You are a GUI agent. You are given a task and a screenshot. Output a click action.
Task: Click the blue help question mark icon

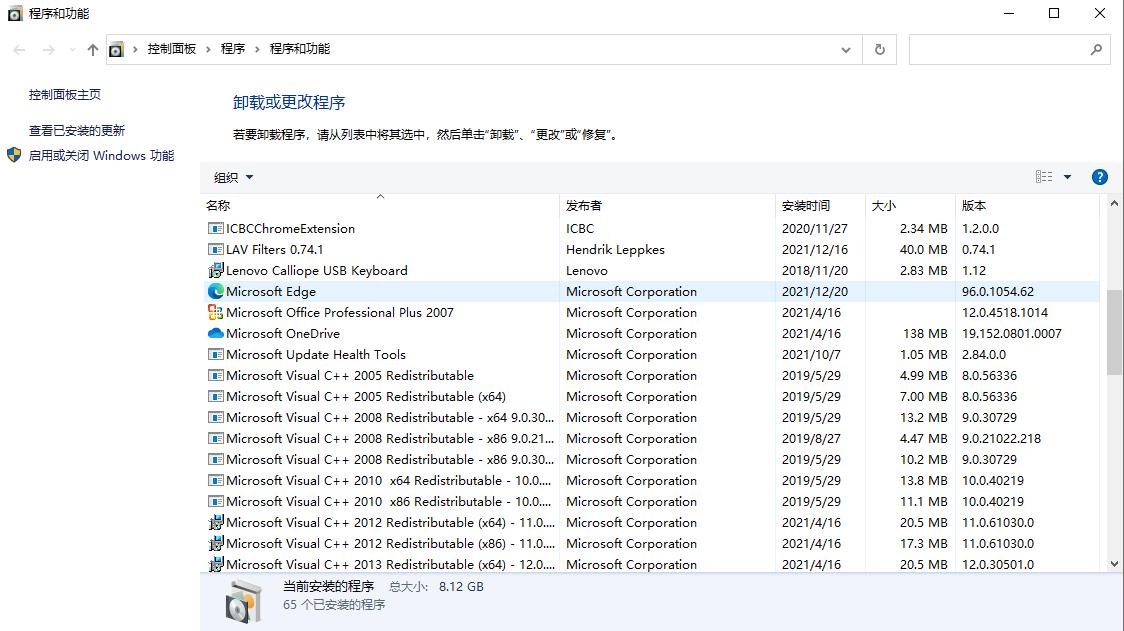1099,176
